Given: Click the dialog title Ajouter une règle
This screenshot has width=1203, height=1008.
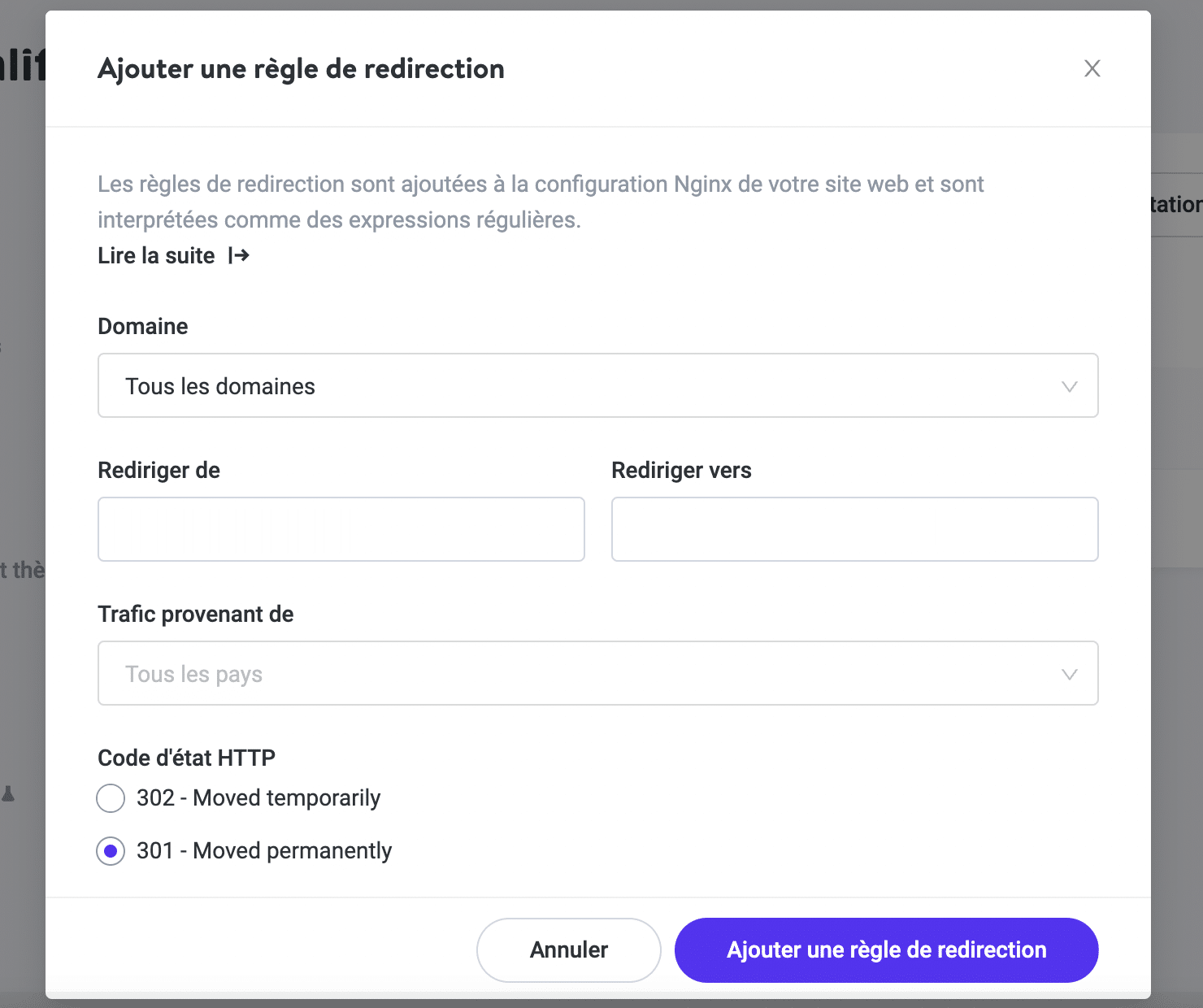Looking at the screenshot, I should click(x=301, y=69).
